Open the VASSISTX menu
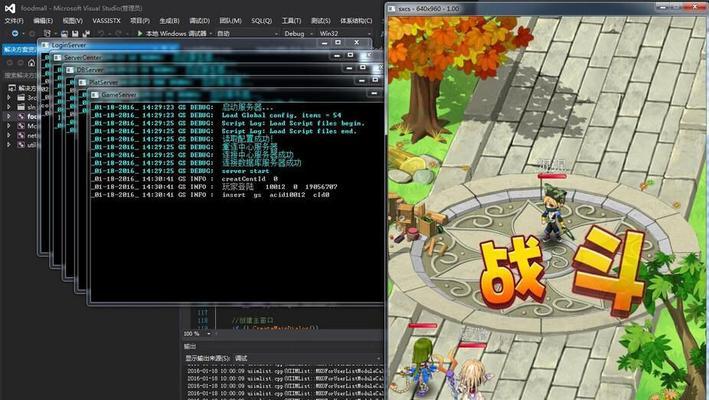The width and height of the screenshot is (709, 400). coord(107,21)
